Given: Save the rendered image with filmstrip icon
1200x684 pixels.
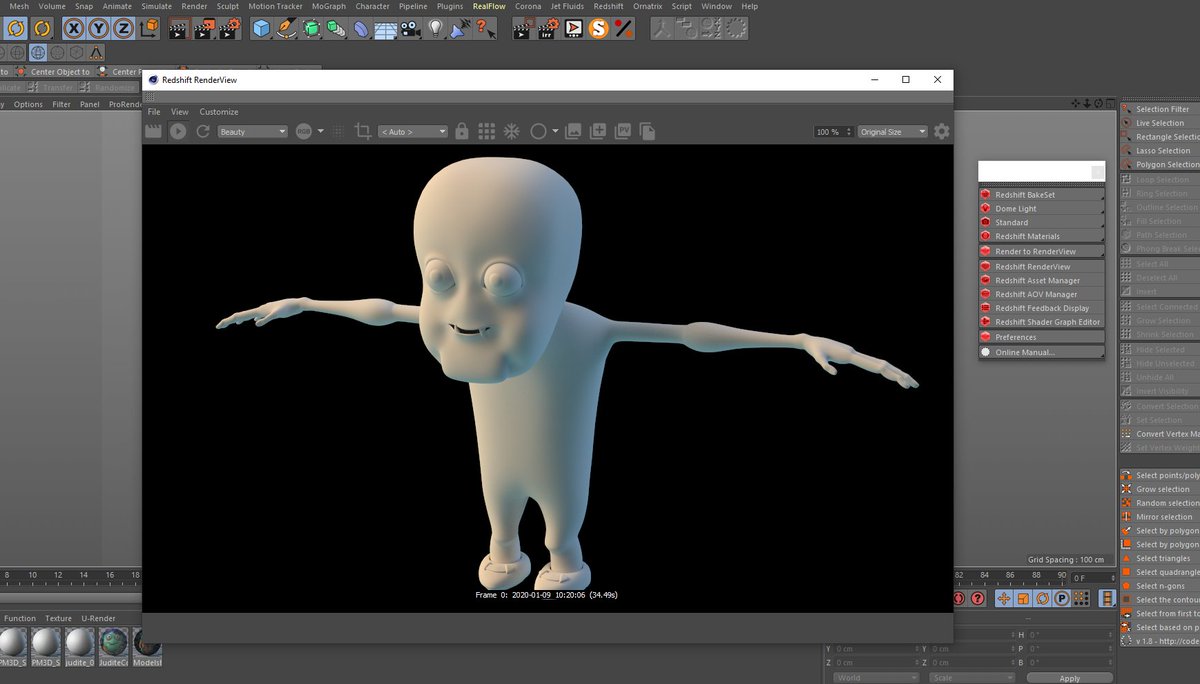Looking at the screenshot, I should [x=153, y=131].
